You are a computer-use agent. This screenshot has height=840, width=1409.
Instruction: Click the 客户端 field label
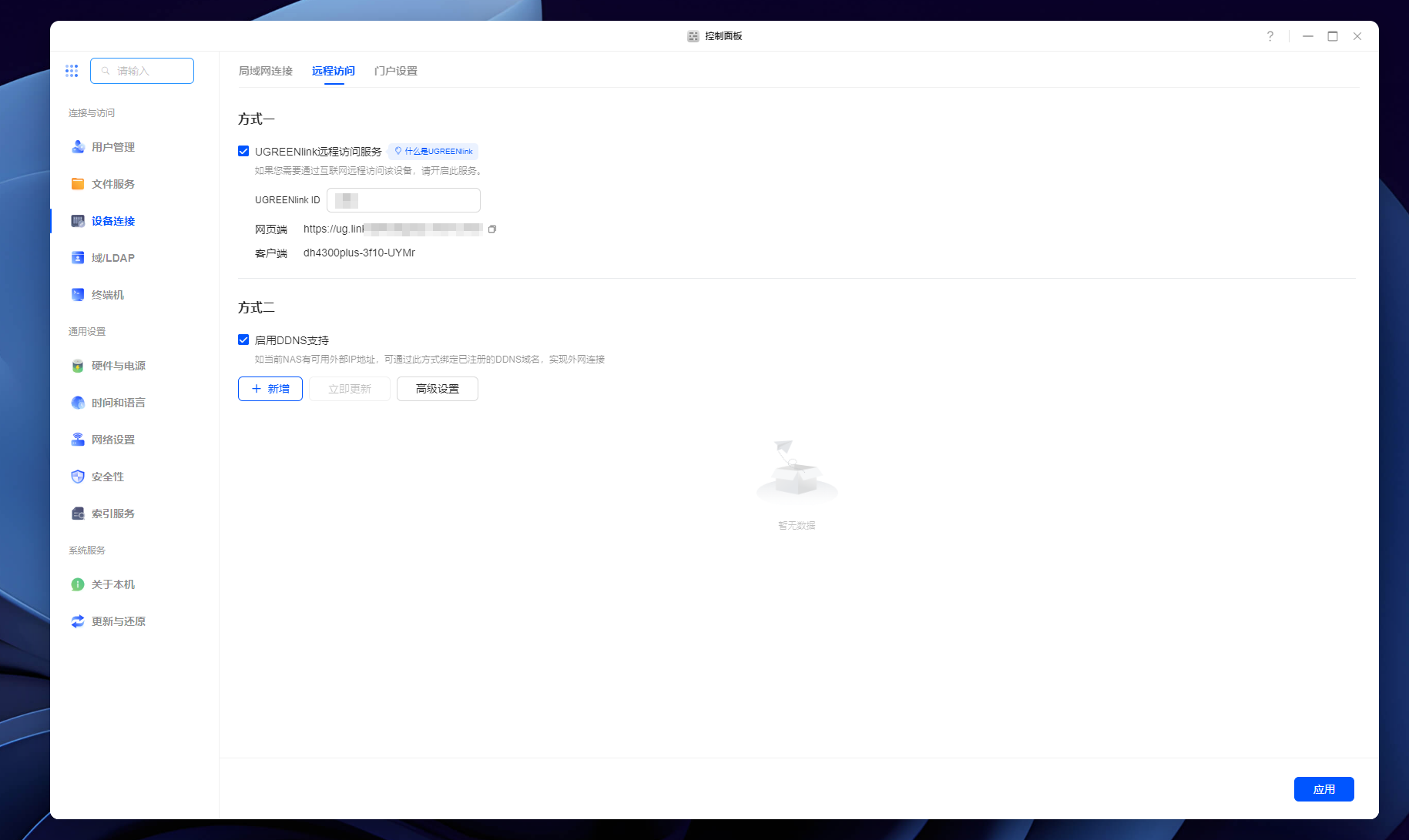271,253
